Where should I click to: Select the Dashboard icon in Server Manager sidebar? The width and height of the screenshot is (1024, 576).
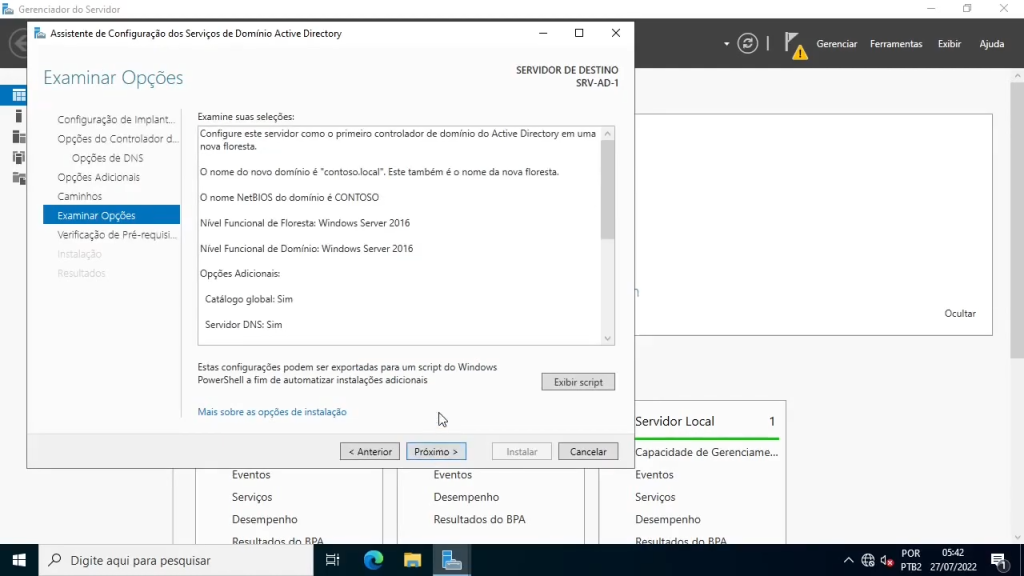[x=19, y=95]
